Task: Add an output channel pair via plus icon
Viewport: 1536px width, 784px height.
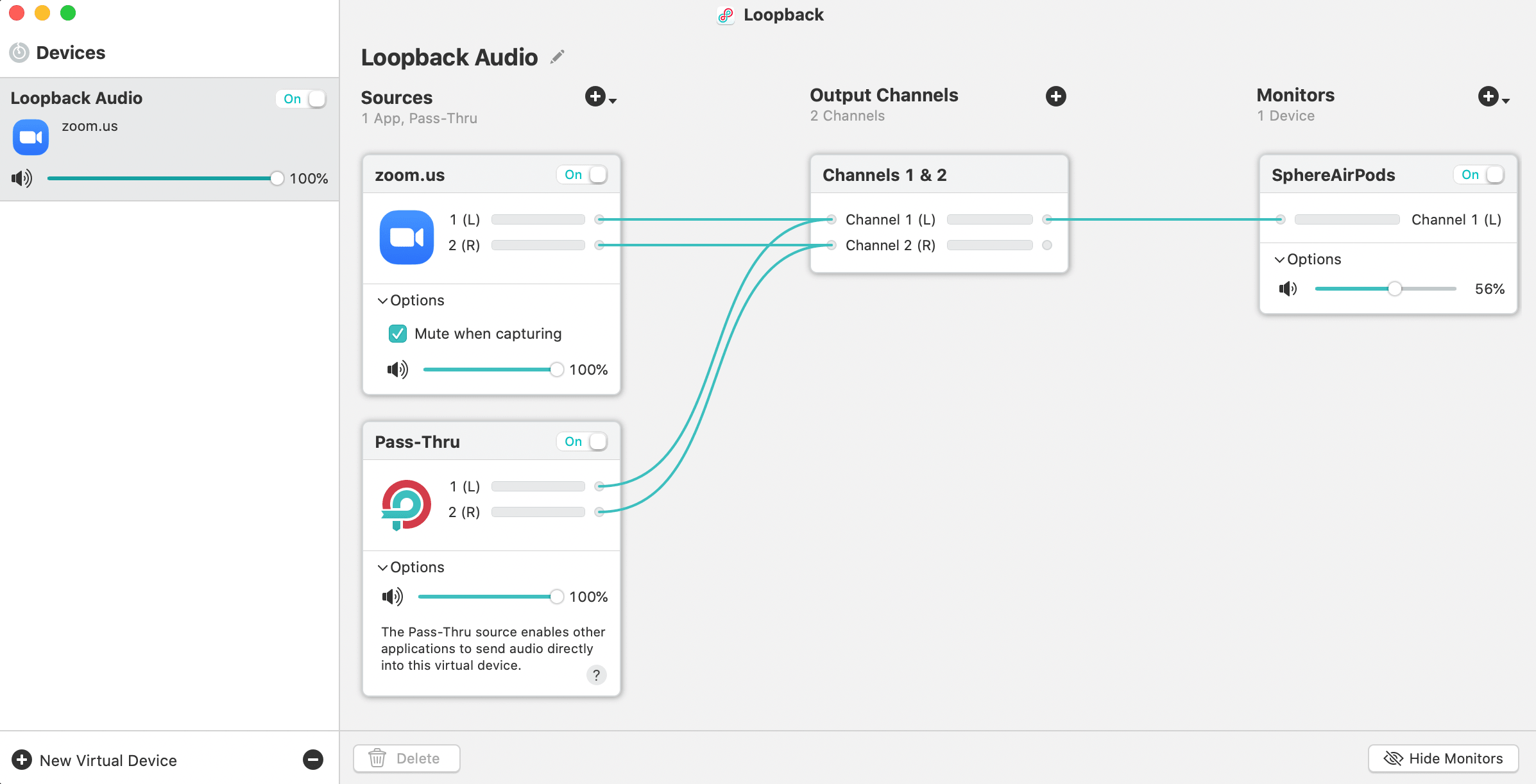Action: (1055, 96)
